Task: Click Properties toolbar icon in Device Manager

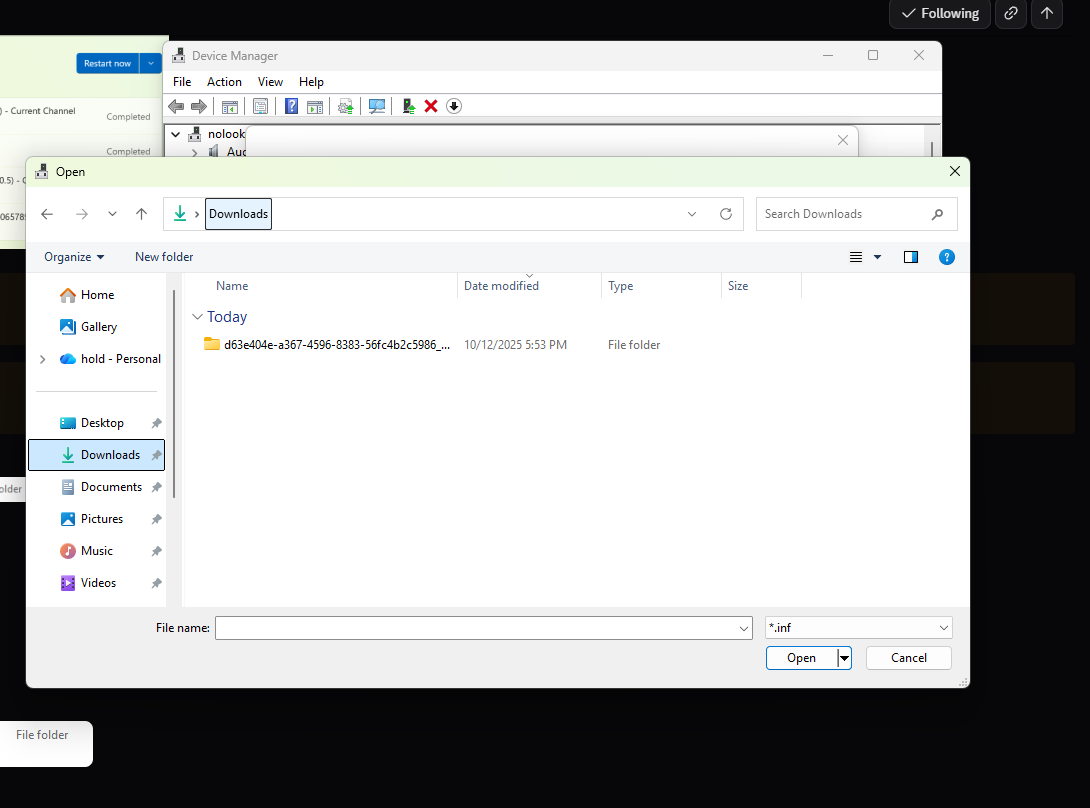Action: click(x=260, y=106)
